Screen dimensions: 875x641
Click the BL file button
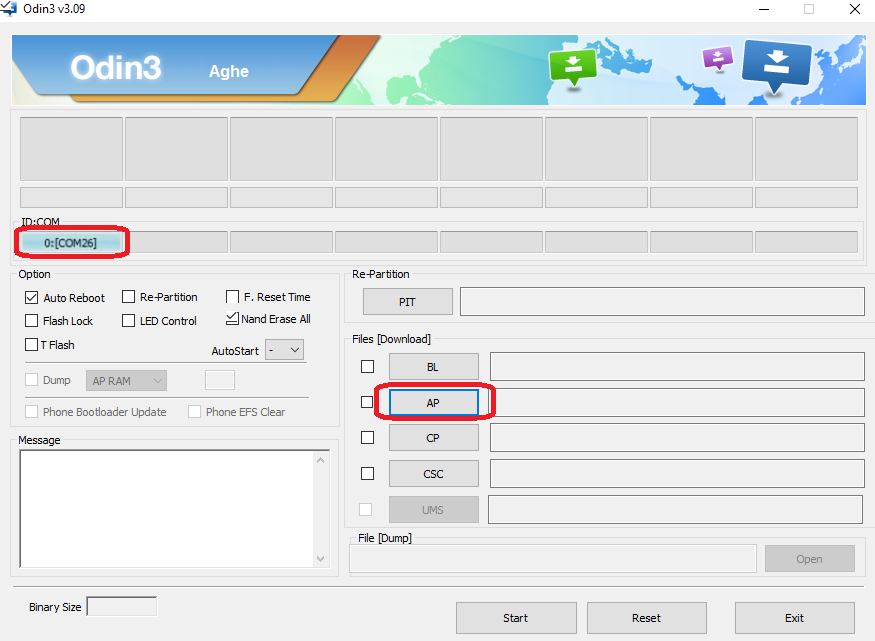pyautogui.click(x=434, y=367)
